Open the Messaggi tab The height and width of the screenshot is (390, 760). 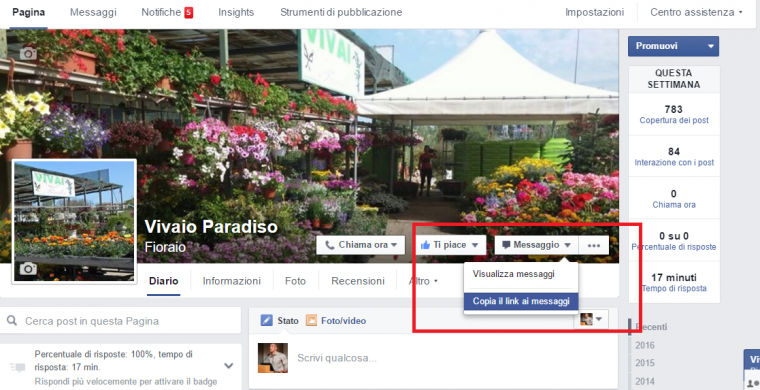pos(93,13)
